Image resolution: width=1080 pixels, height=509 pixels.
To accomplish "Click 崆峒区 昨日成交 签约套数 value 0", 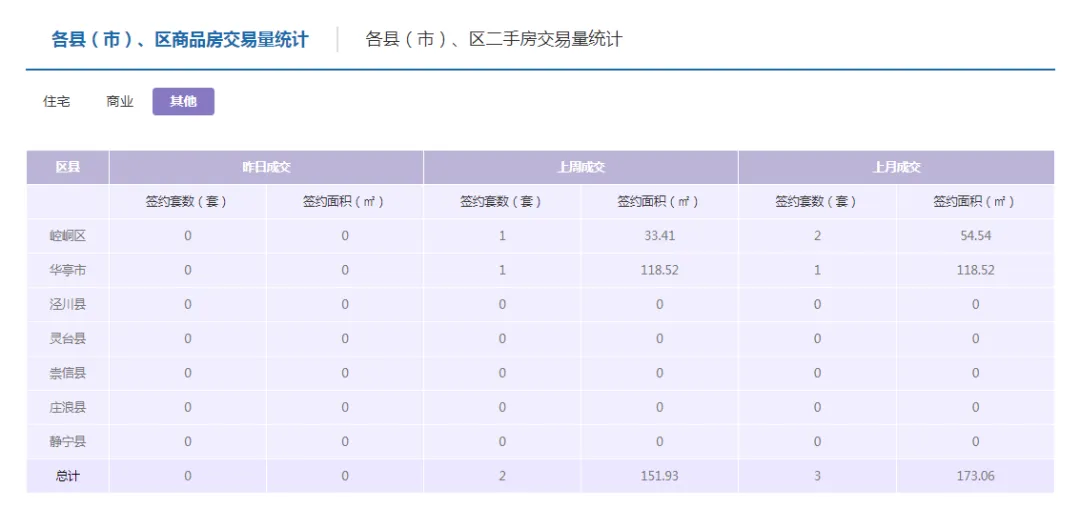I will (x=187, y=236).
